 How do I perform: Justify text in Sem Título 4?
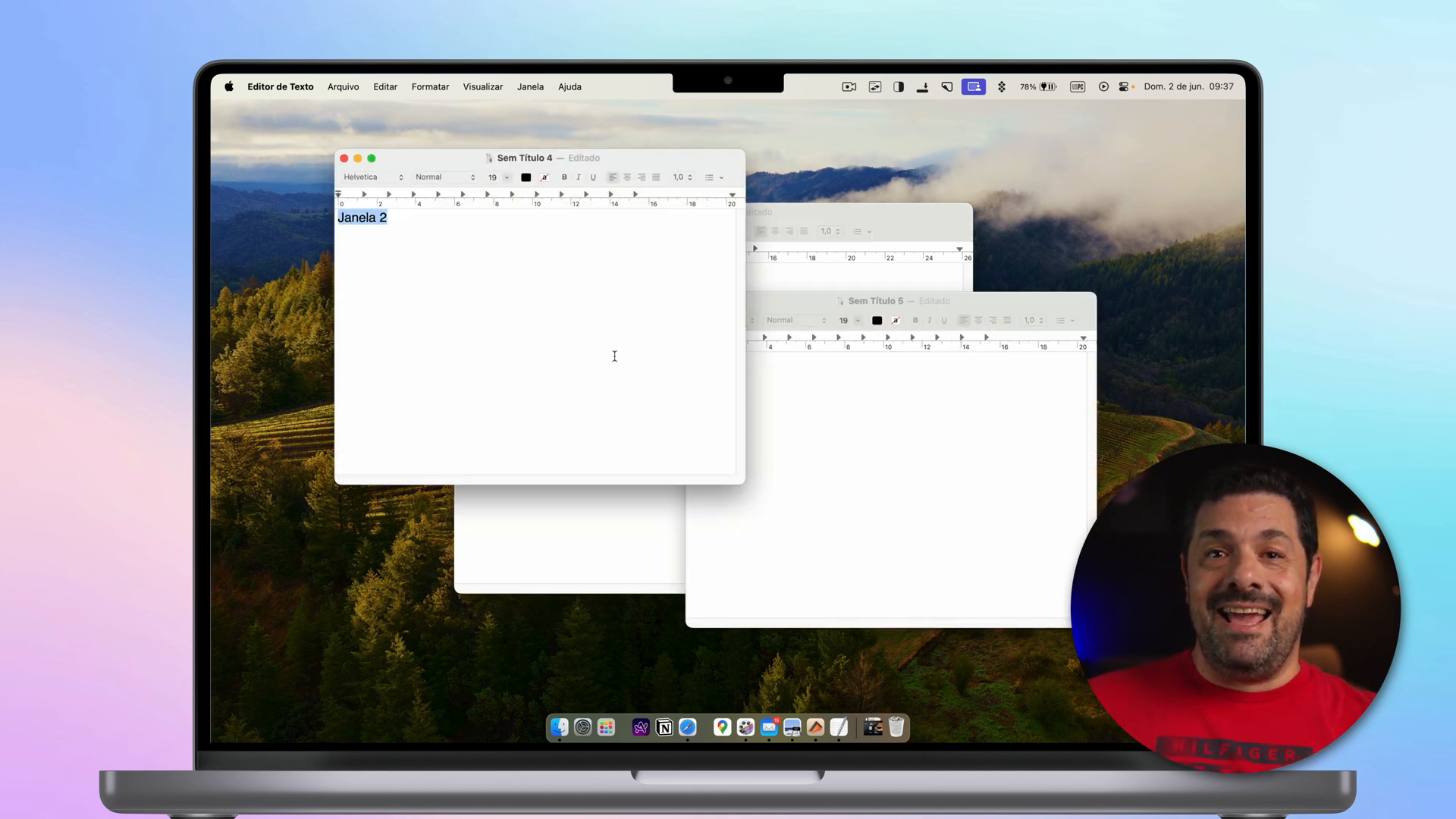click(x=656, y=177)
